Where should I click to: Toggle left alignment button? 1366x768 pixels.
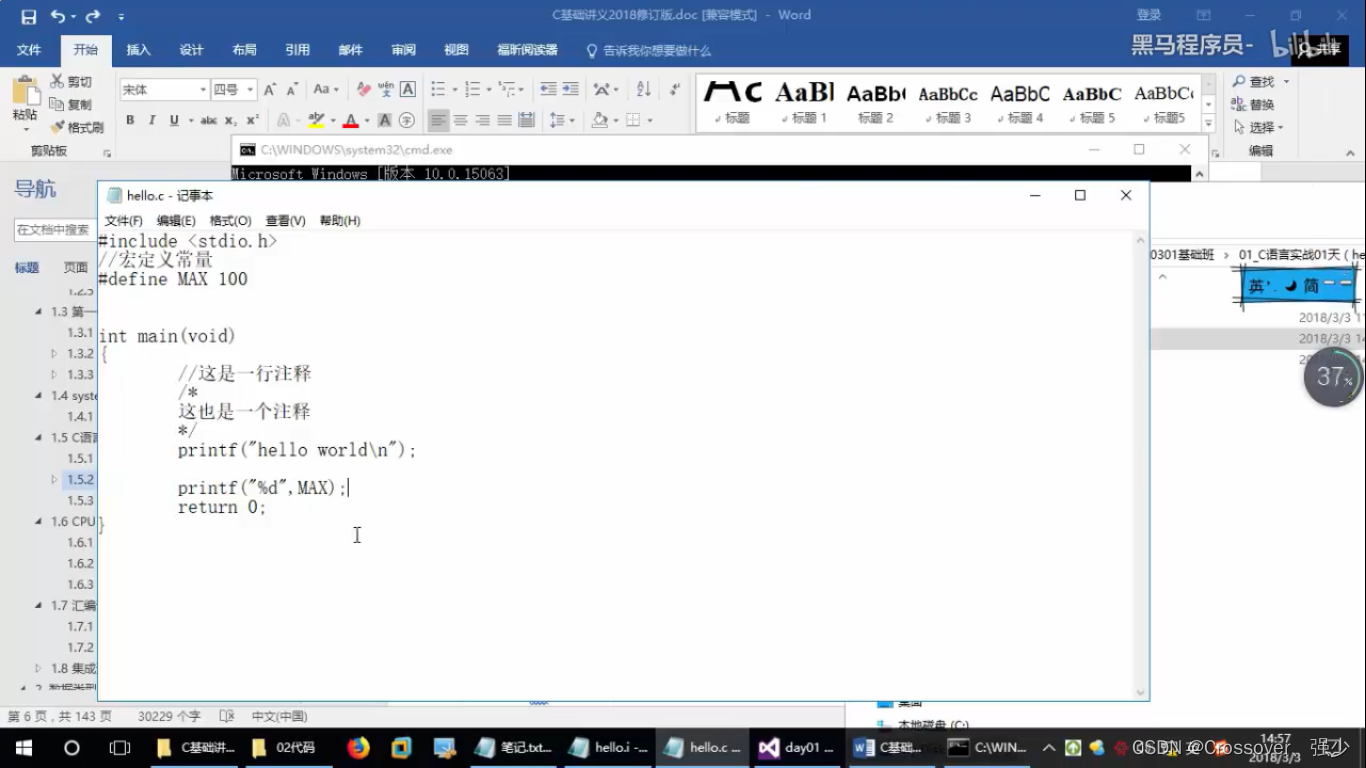[439, 120]
